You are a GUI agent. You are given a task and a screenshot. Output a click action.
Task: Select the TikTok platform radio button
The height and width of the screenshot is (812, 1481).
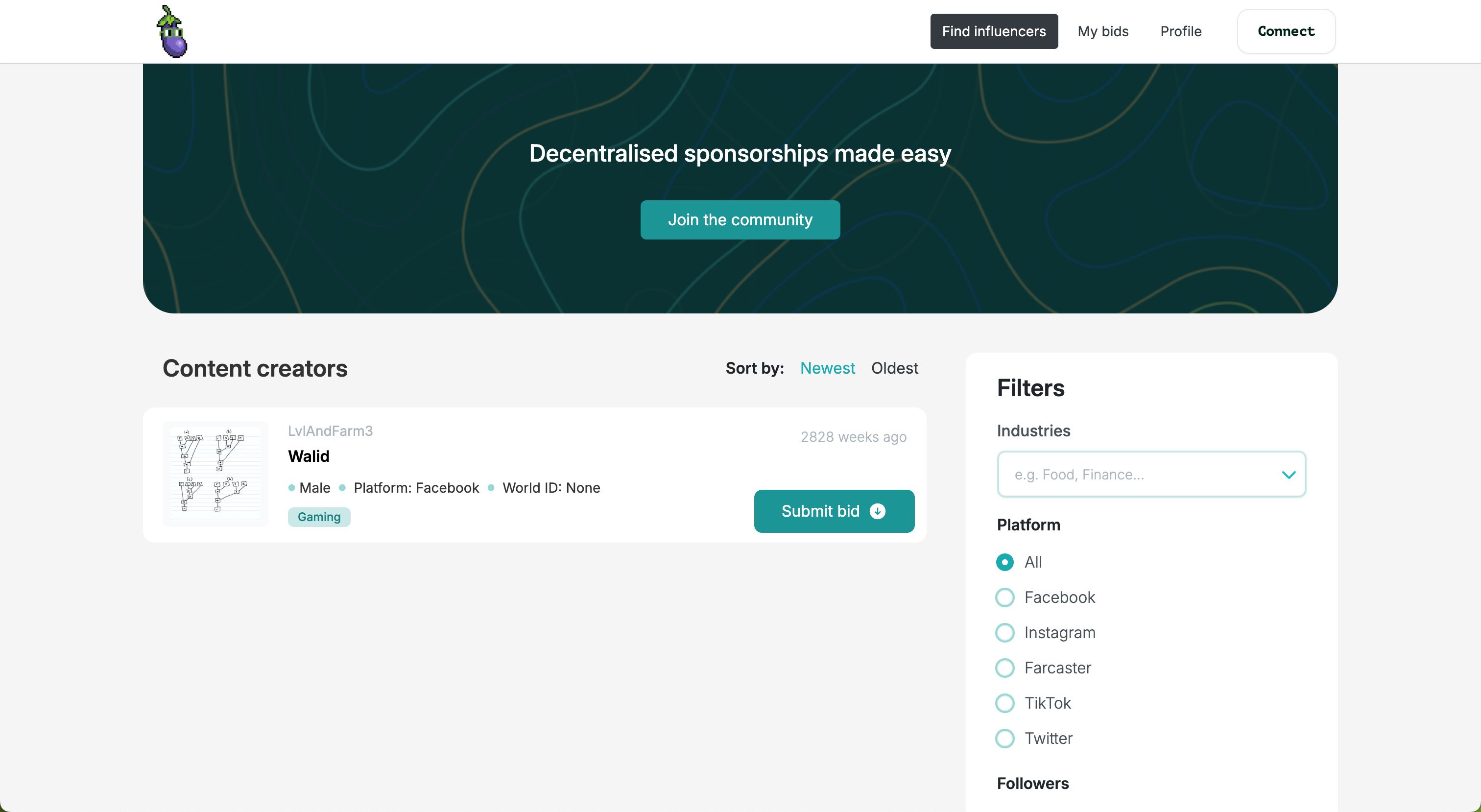[1006, 702]
